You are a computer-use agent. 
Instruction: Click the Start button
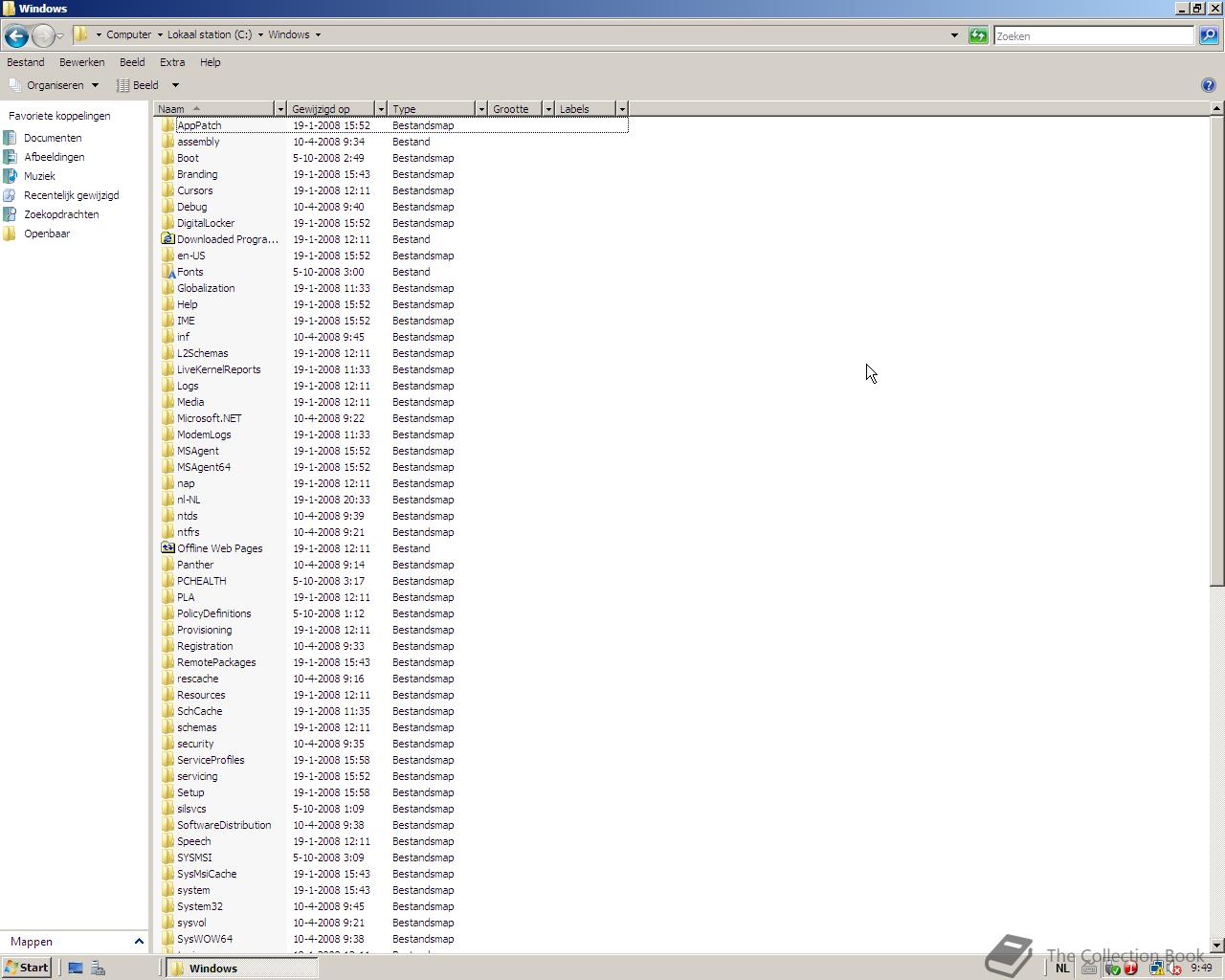point(27,968)
